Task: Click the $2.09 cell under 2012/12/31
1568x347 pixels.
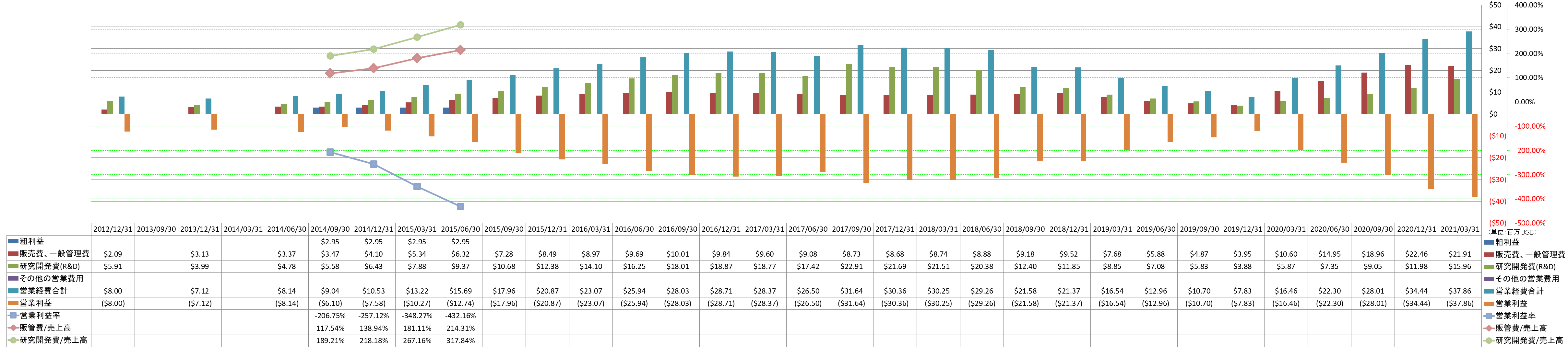Action: point(113,254)
